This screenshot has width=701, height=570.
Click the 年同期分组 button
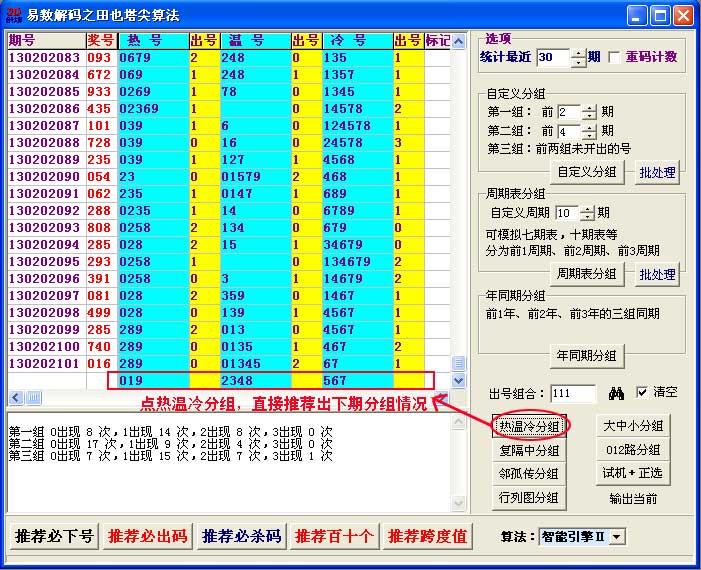click(587, 355)
